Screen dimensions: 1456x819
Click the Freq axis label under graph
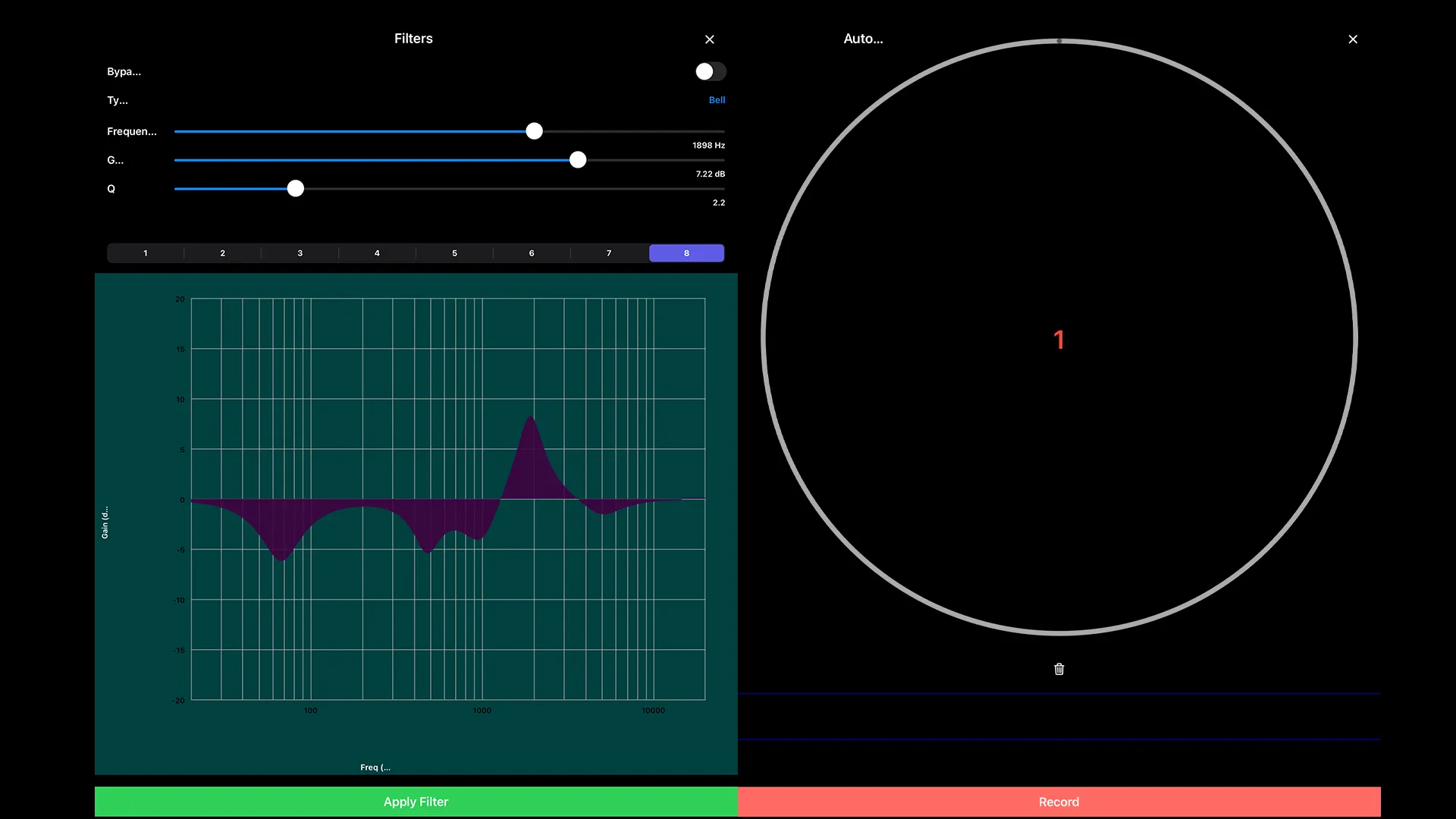(x=375, y=767)
